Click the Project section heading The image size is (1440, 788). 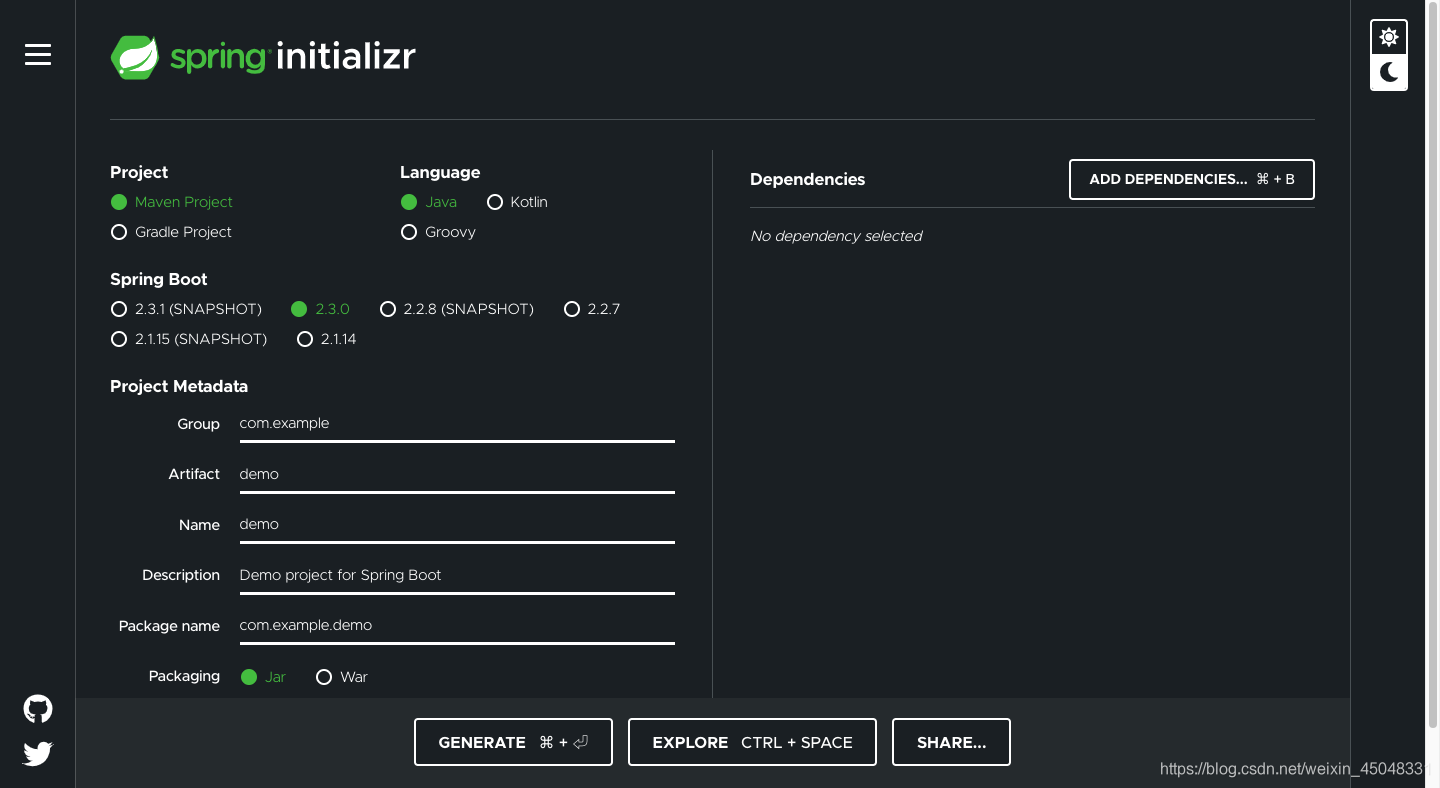(x=139, y=172)
